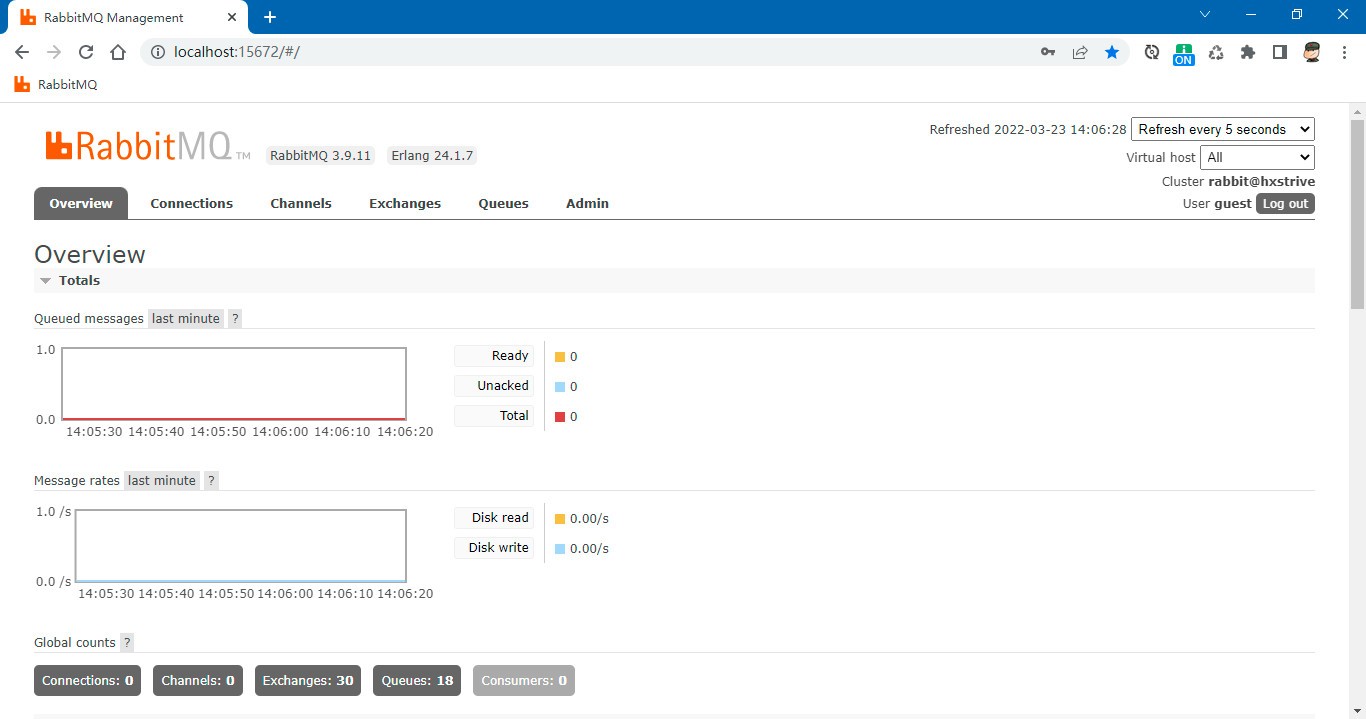Open the user profile avatar
The image size is (1366, 719).
1313,52
